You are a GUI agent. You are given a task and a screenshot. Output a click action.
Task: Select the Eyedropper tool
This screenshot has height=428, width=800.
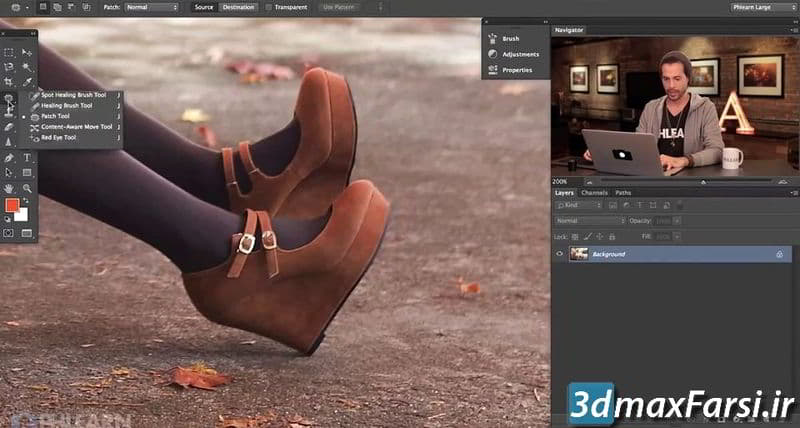point(27,82)
